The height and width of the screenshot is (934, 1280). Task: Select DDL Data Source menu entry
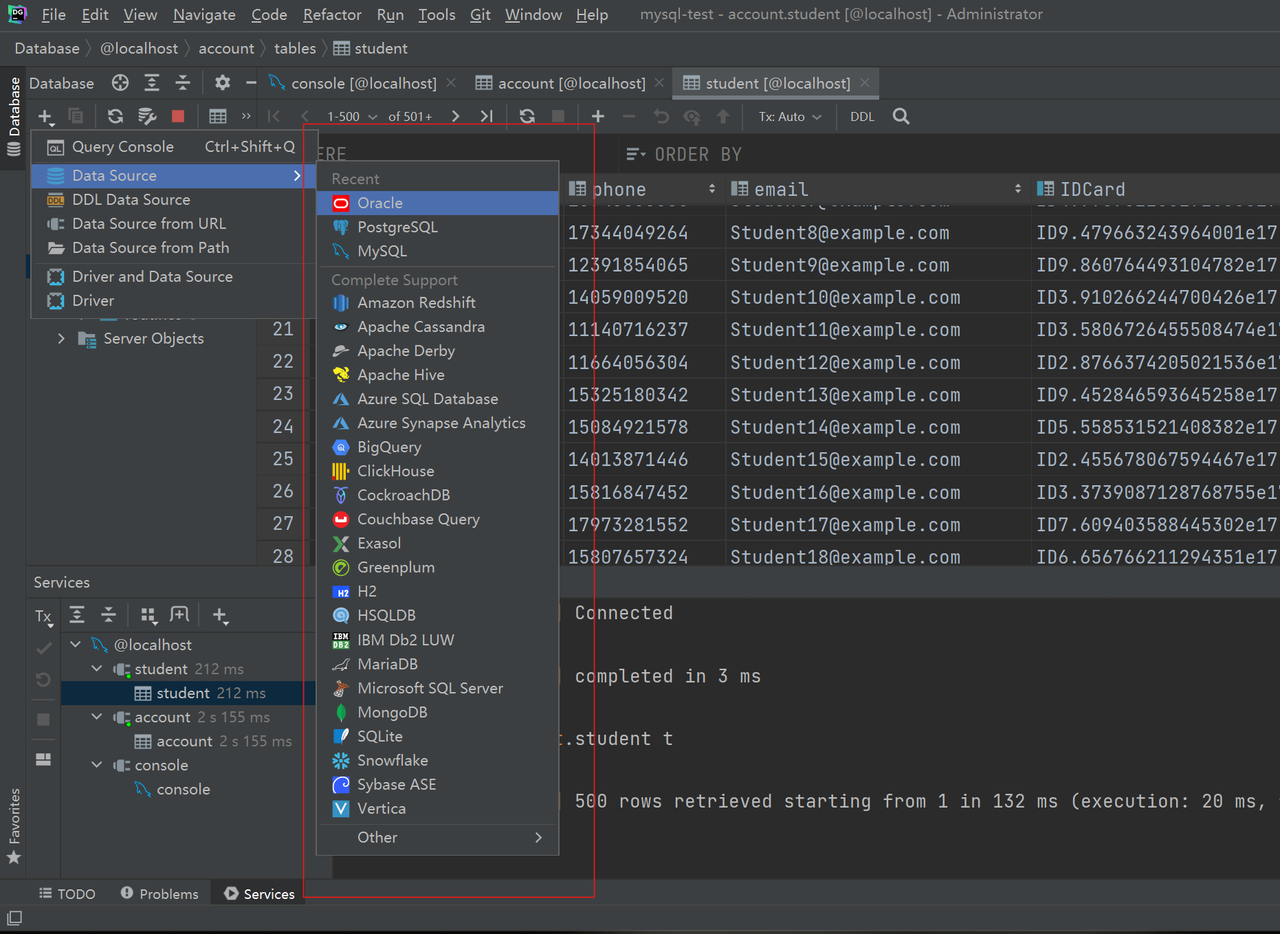[174, 199]
